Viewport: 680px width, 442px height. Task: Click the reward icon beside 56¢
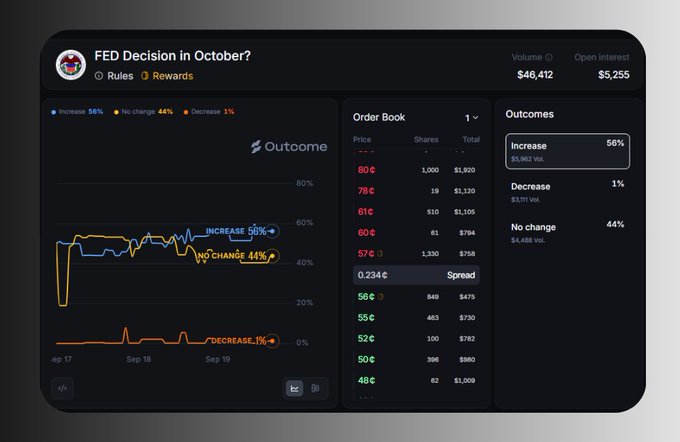coord(380,297)
